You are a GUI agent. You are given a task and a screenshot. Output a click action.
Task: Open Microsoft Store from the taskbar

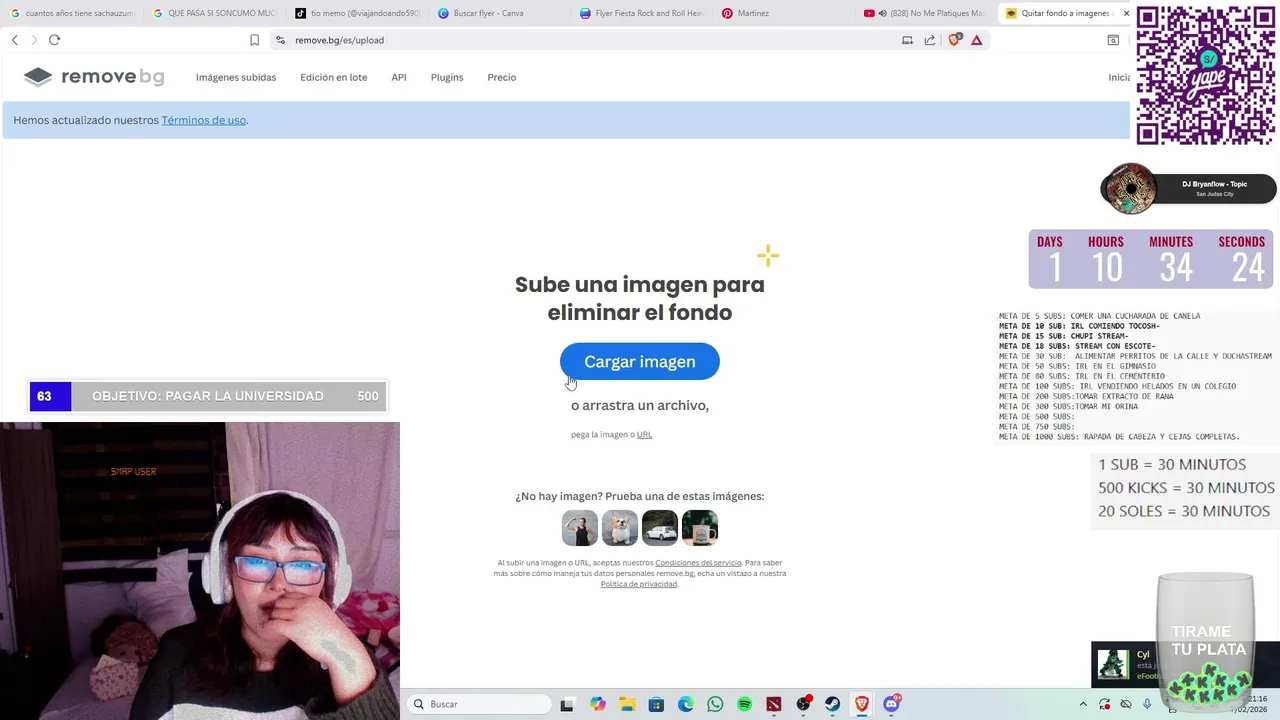pos(656,705)
